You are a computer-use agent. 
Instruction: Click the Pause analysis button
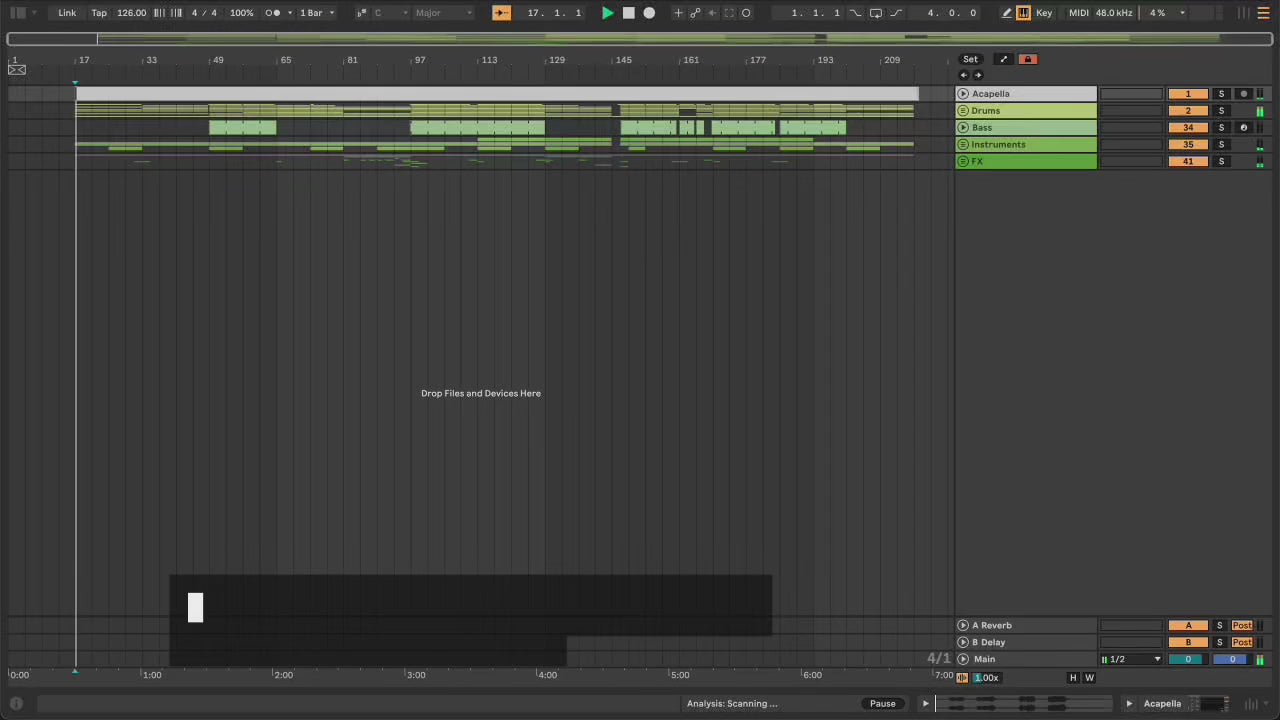click(x=882, y=704)
